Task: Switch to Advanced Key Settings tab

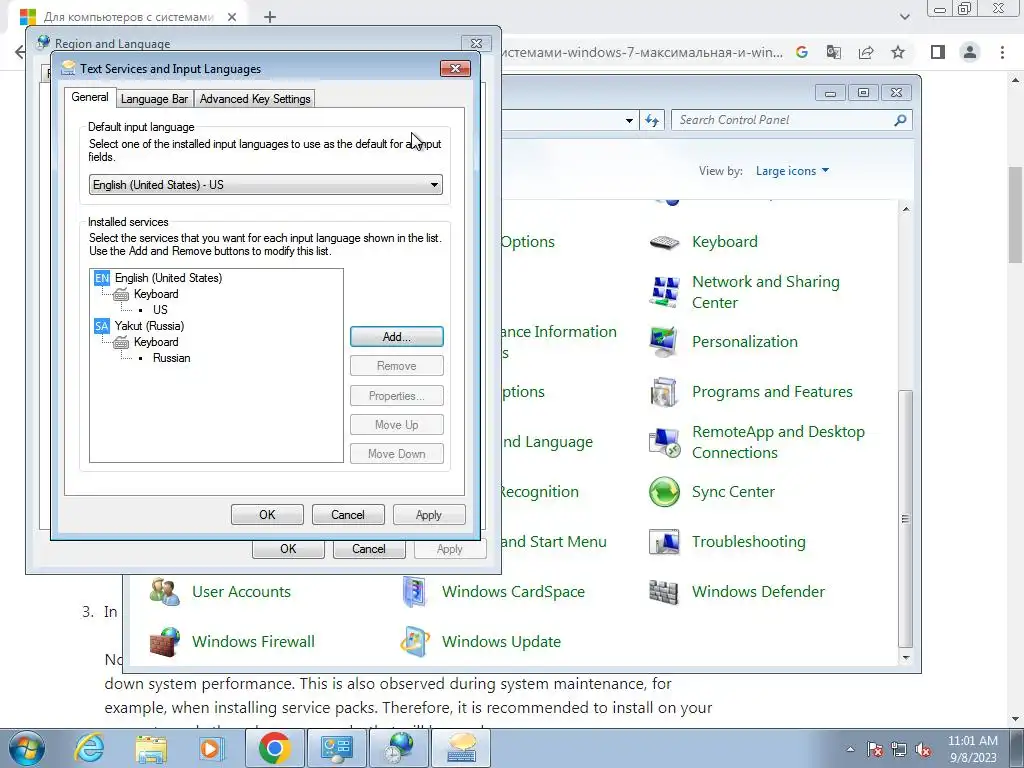Action: (255, 99)
